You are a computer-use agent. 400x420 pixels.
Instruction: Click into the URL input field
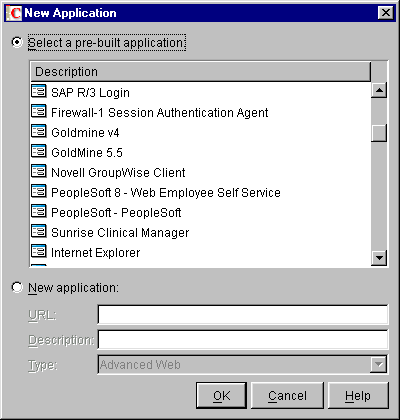(243, 314)
